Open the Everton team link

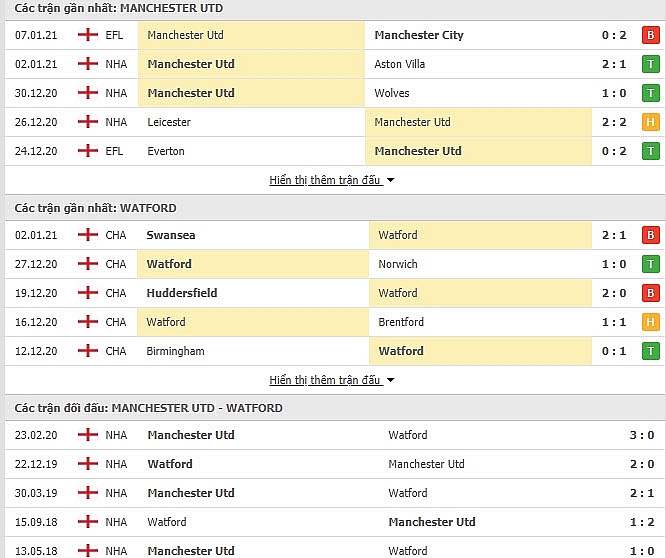pyautogui.click(x=167, y=151)
